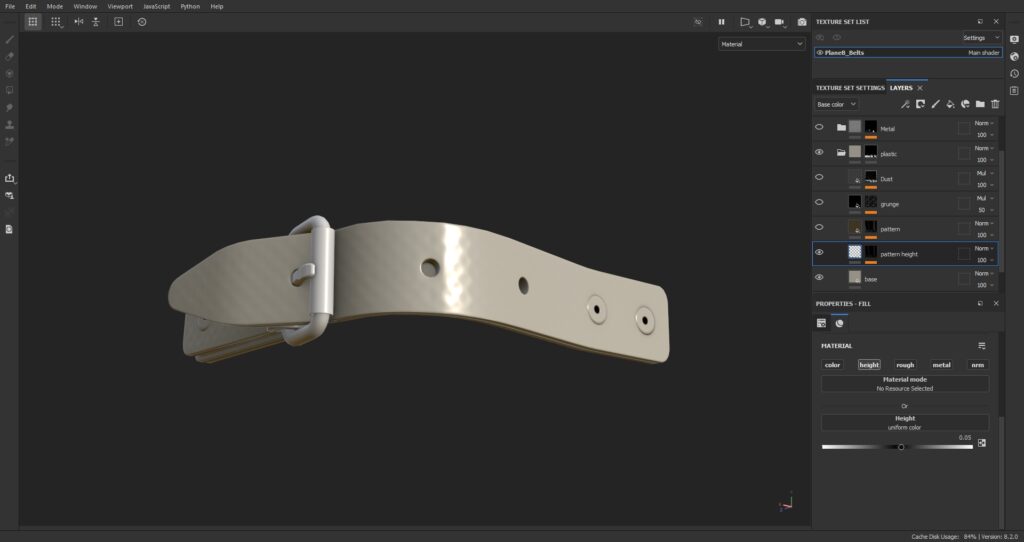Select the Paint brush tool
Image resolution: width=1024 pixels, height=542 pixels.
[9, 39]
